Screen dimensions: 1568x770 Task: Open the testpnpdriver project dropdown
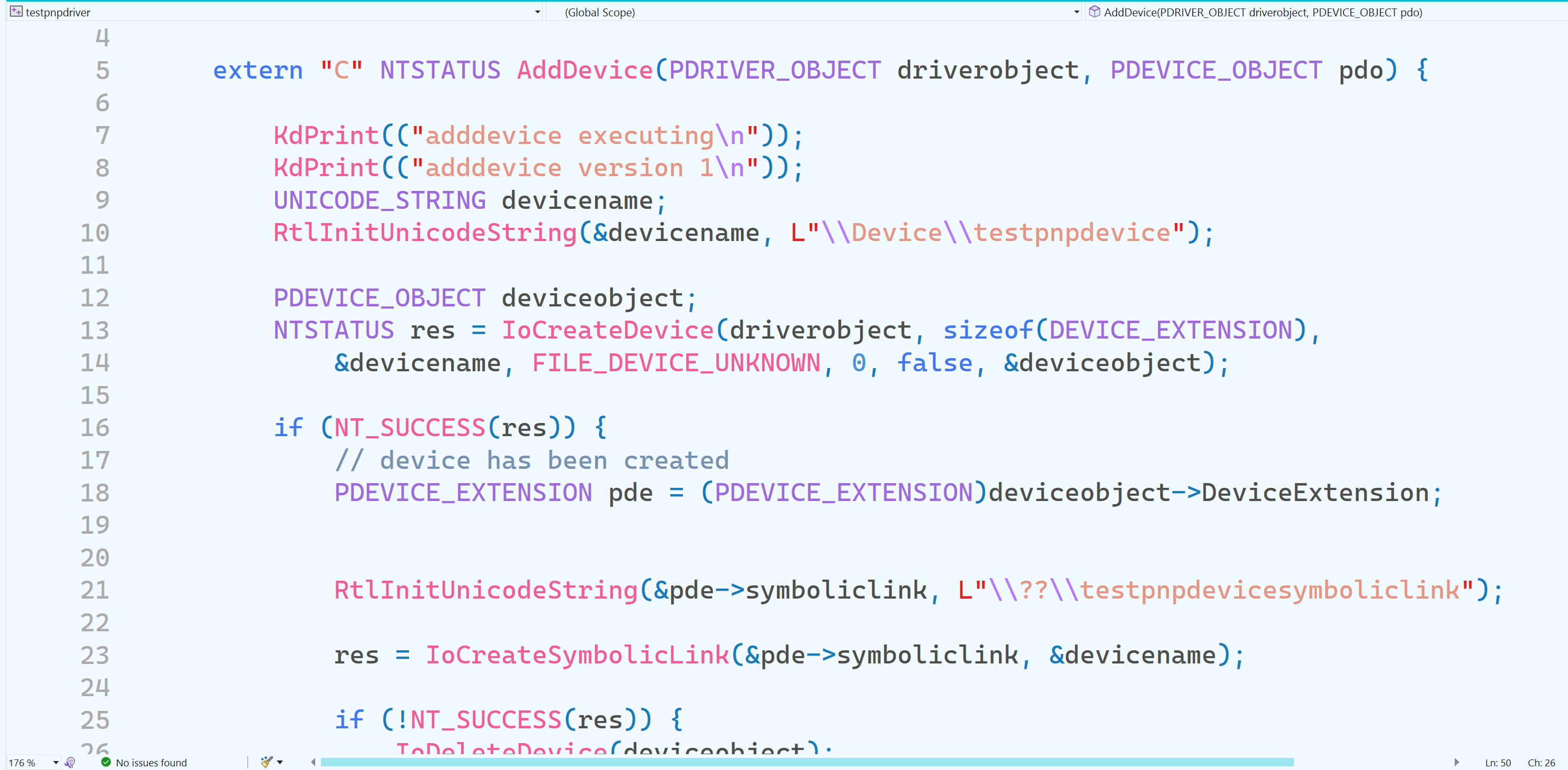[x=537, y=12]
